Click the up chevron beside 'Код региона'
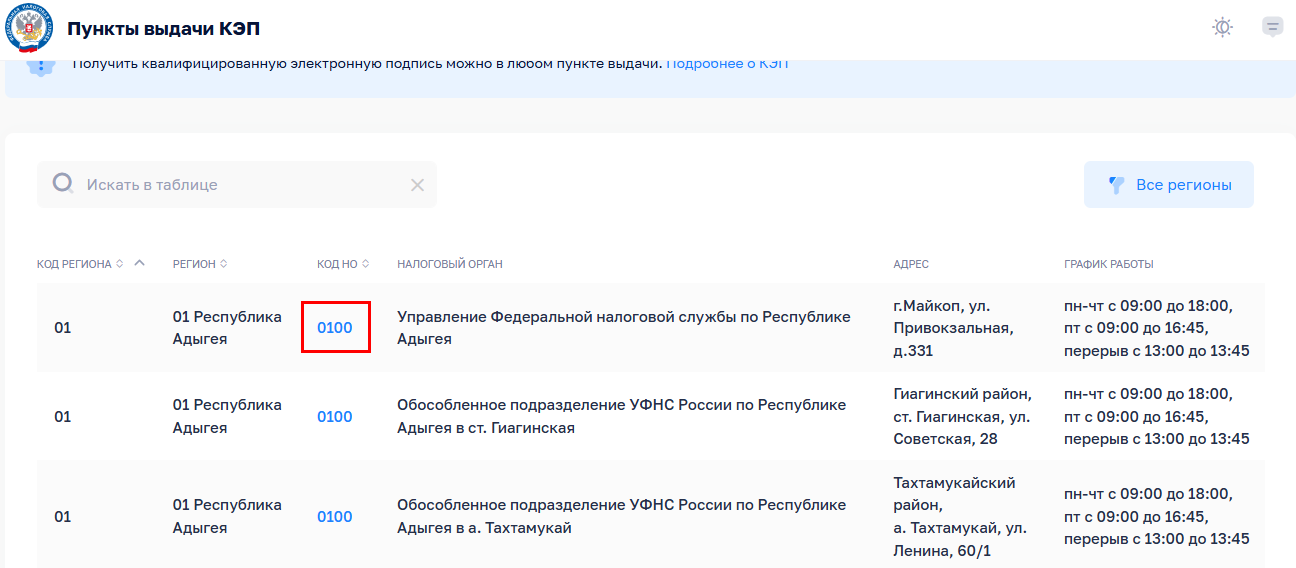1296x568 pixels. [139, 263]
